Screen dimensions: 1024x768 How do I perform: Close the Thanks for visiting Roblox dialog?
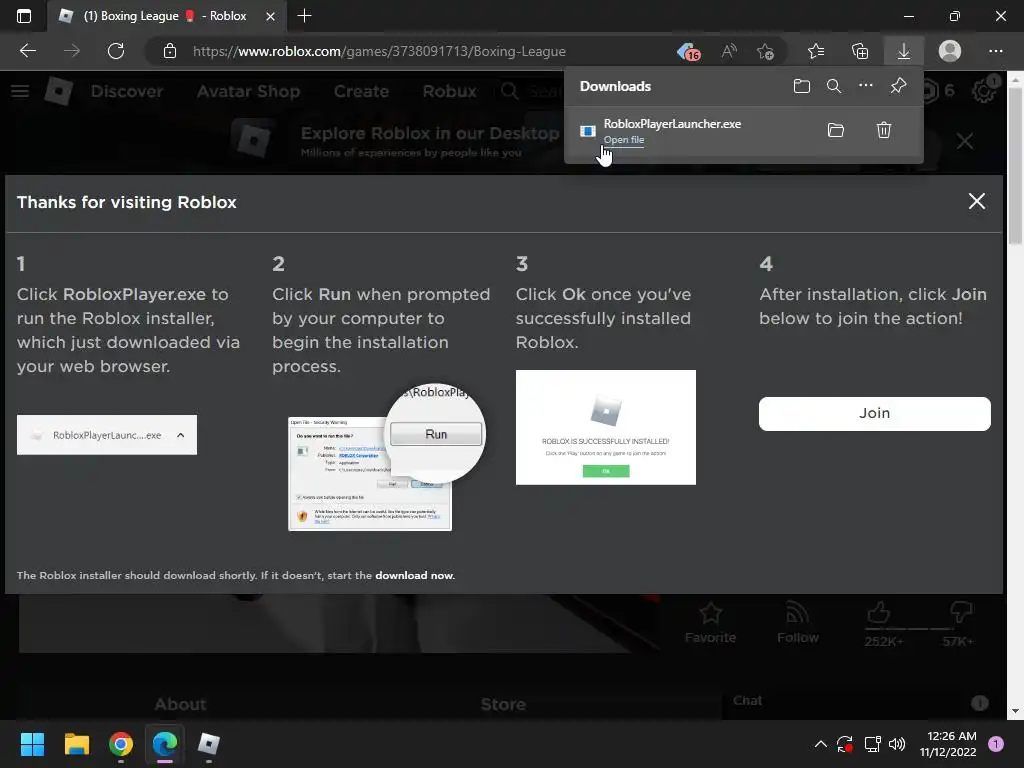point(976,201)
